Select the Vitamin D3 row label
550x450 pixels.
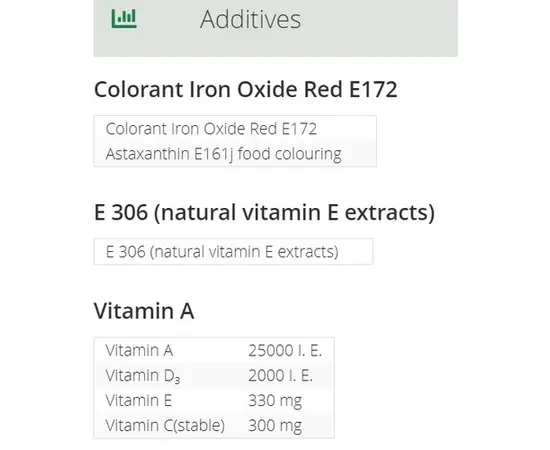pos(143,376)
